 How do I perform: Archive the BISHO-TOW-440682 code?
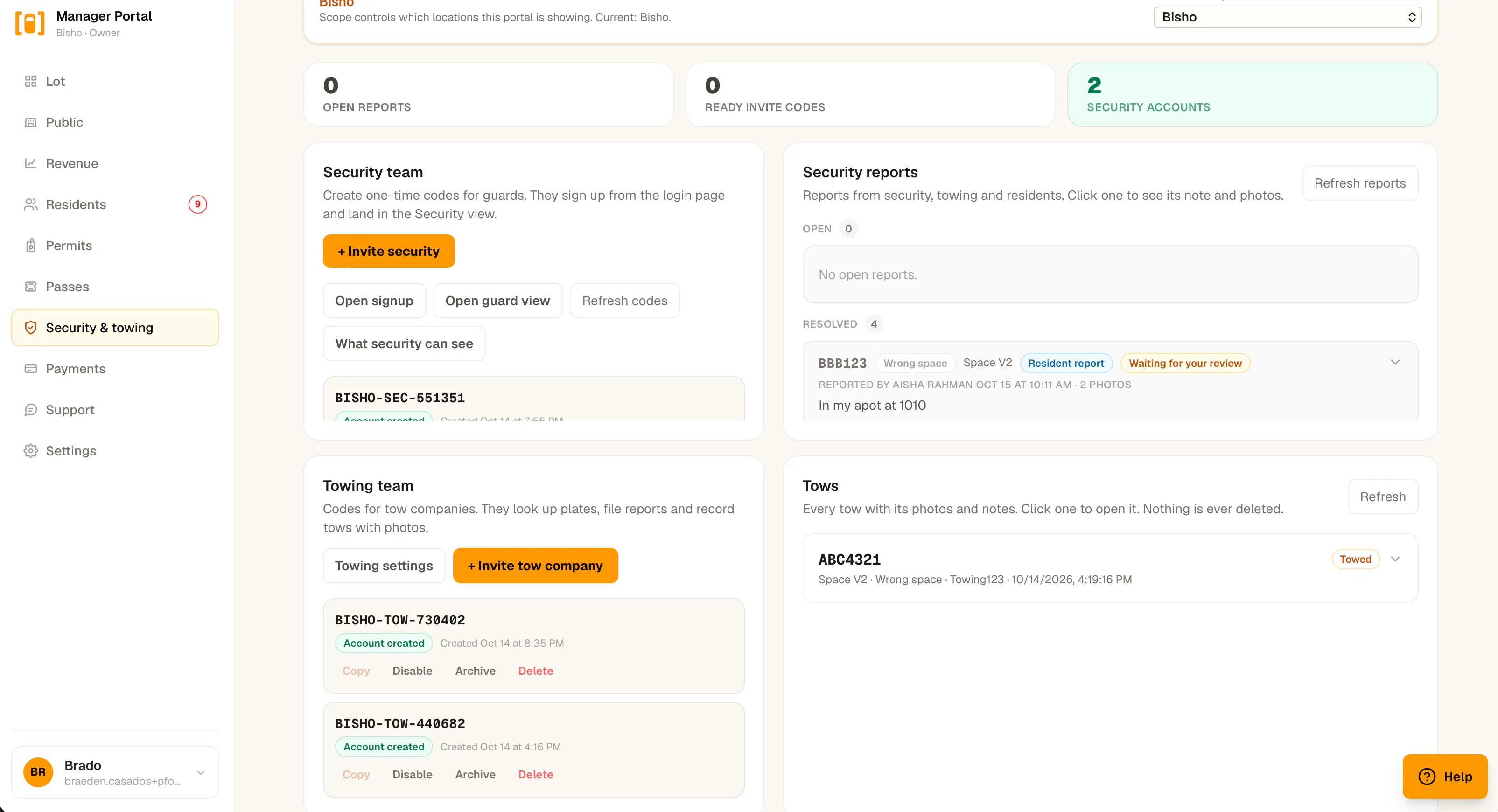(x=475, y=774)
